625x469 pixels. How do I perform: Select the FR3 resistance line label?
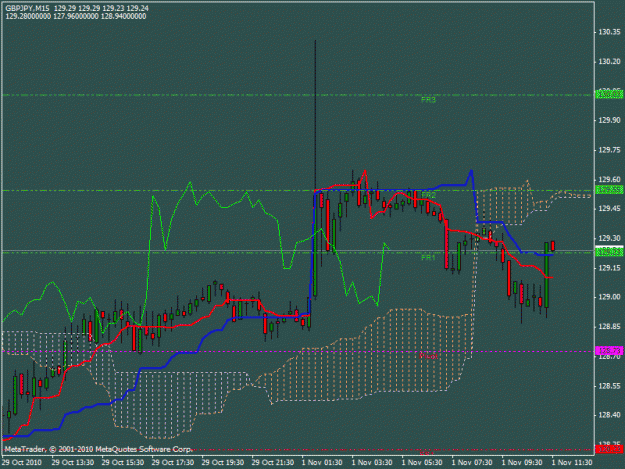428,100
